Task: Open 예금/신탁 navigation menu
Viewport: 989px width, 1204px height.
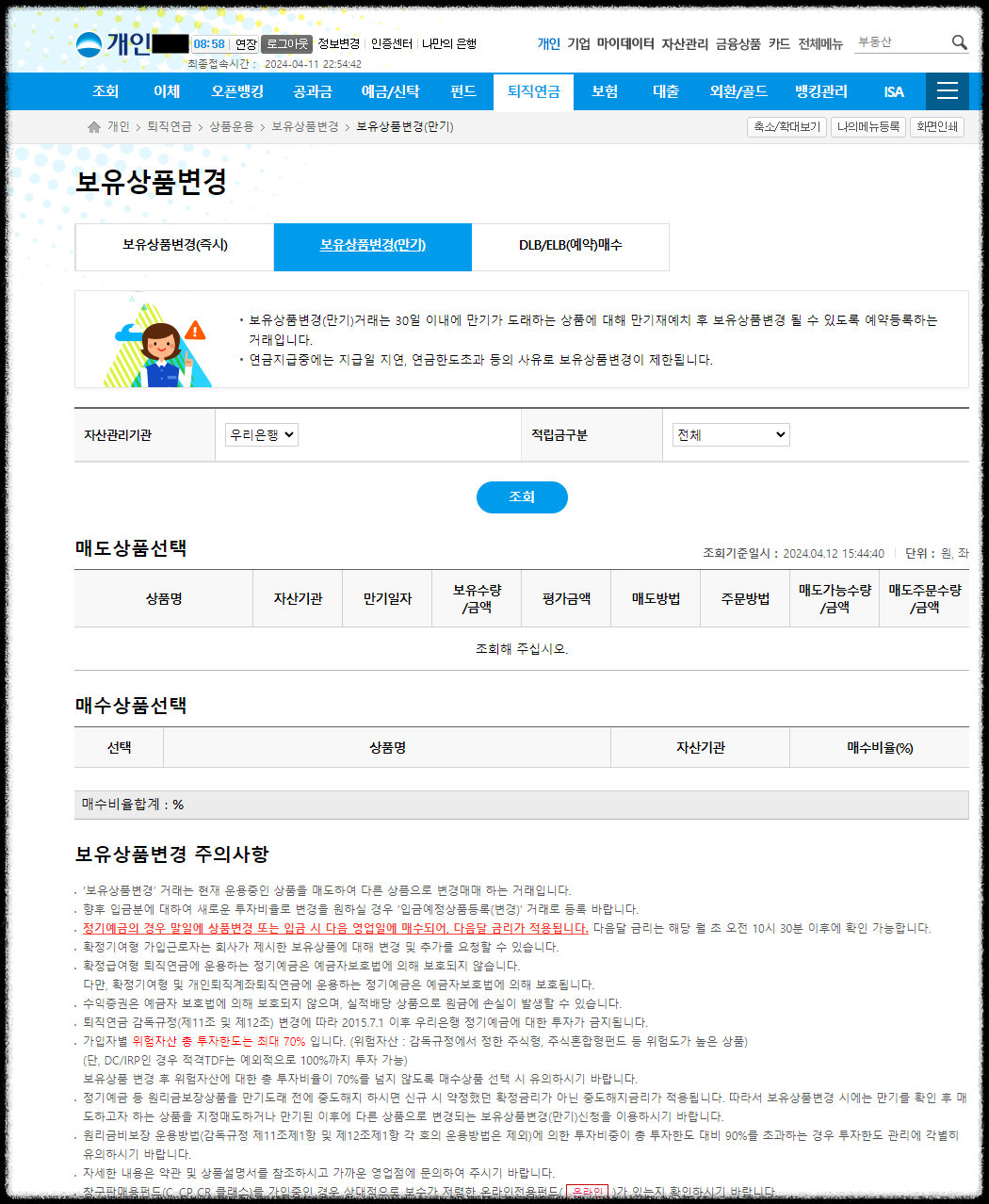Action: [391, 91]
